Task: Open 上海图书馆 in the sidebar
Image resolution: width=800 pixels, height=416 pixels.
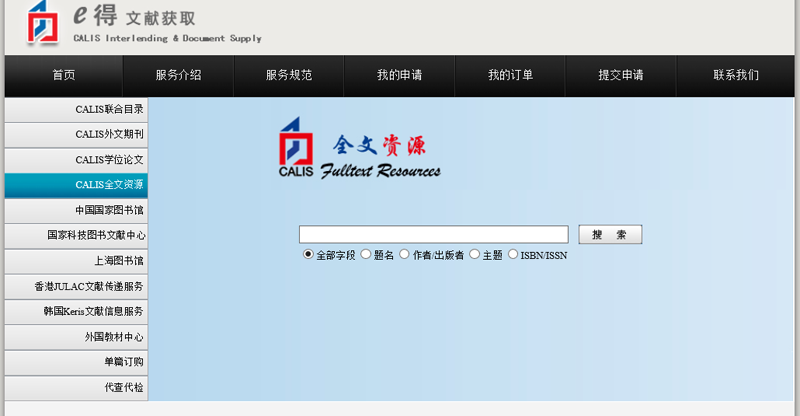Action: tap(76, 261)
